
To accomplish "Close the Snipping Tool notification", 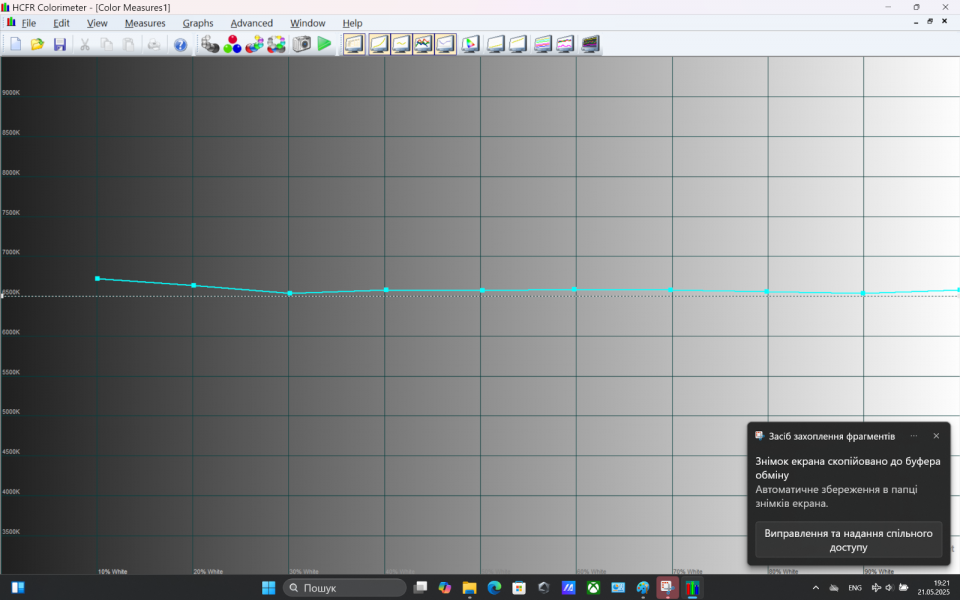I will coord(936,436).
